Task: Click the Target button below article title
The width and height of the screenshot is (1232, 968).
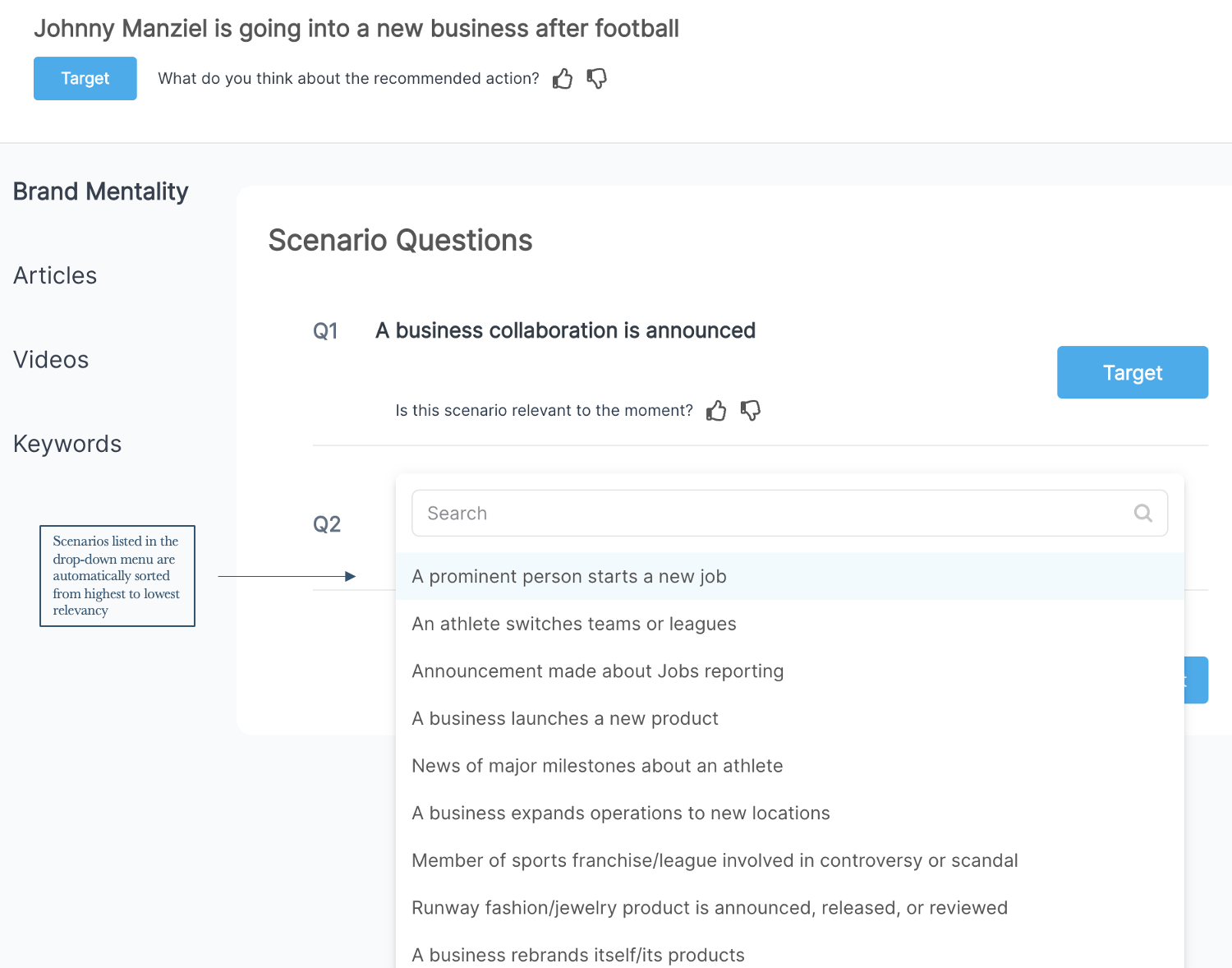Action: (x=85, y=79)
